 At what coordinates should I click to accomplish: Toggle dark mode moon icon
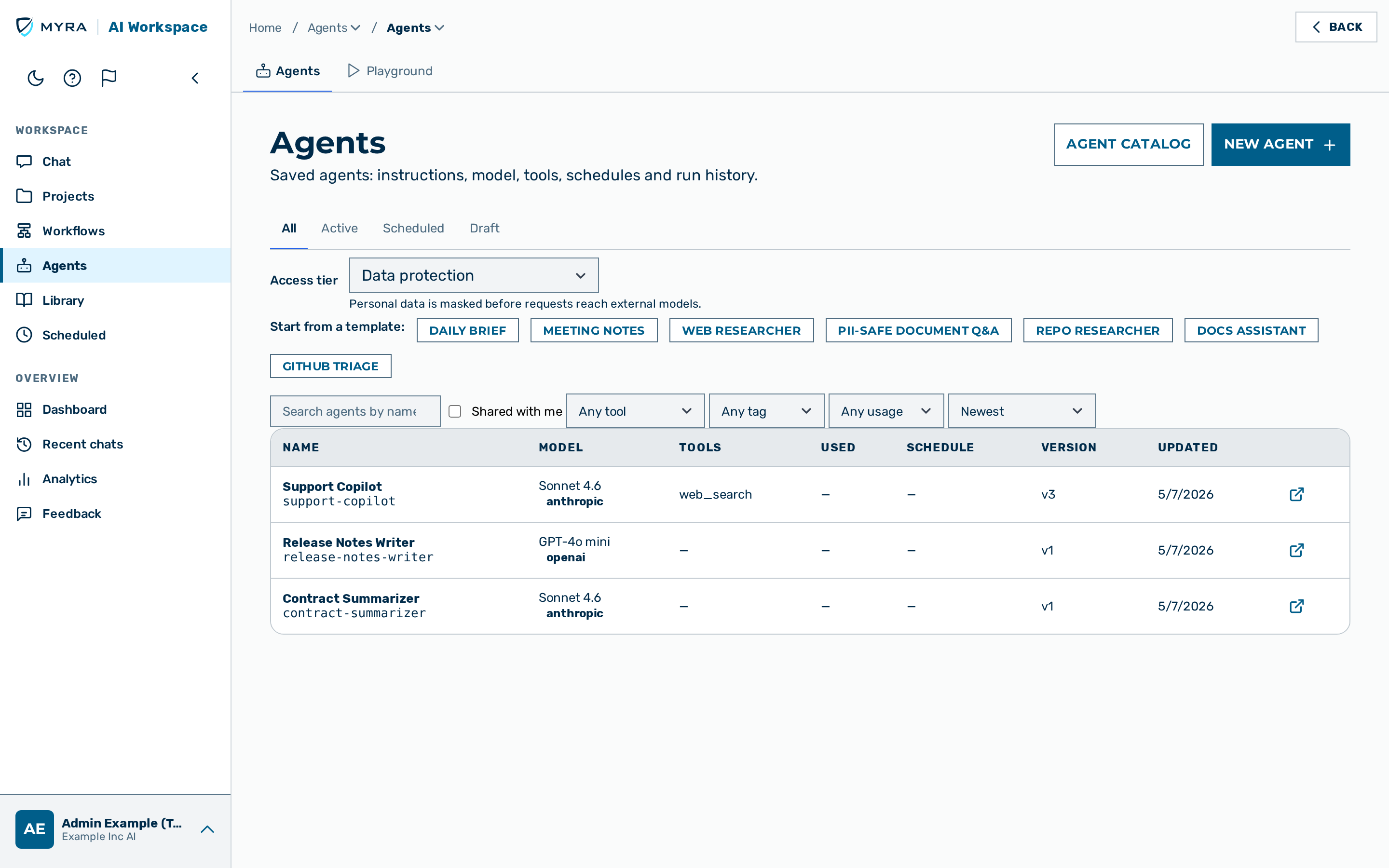pos(36,78)
